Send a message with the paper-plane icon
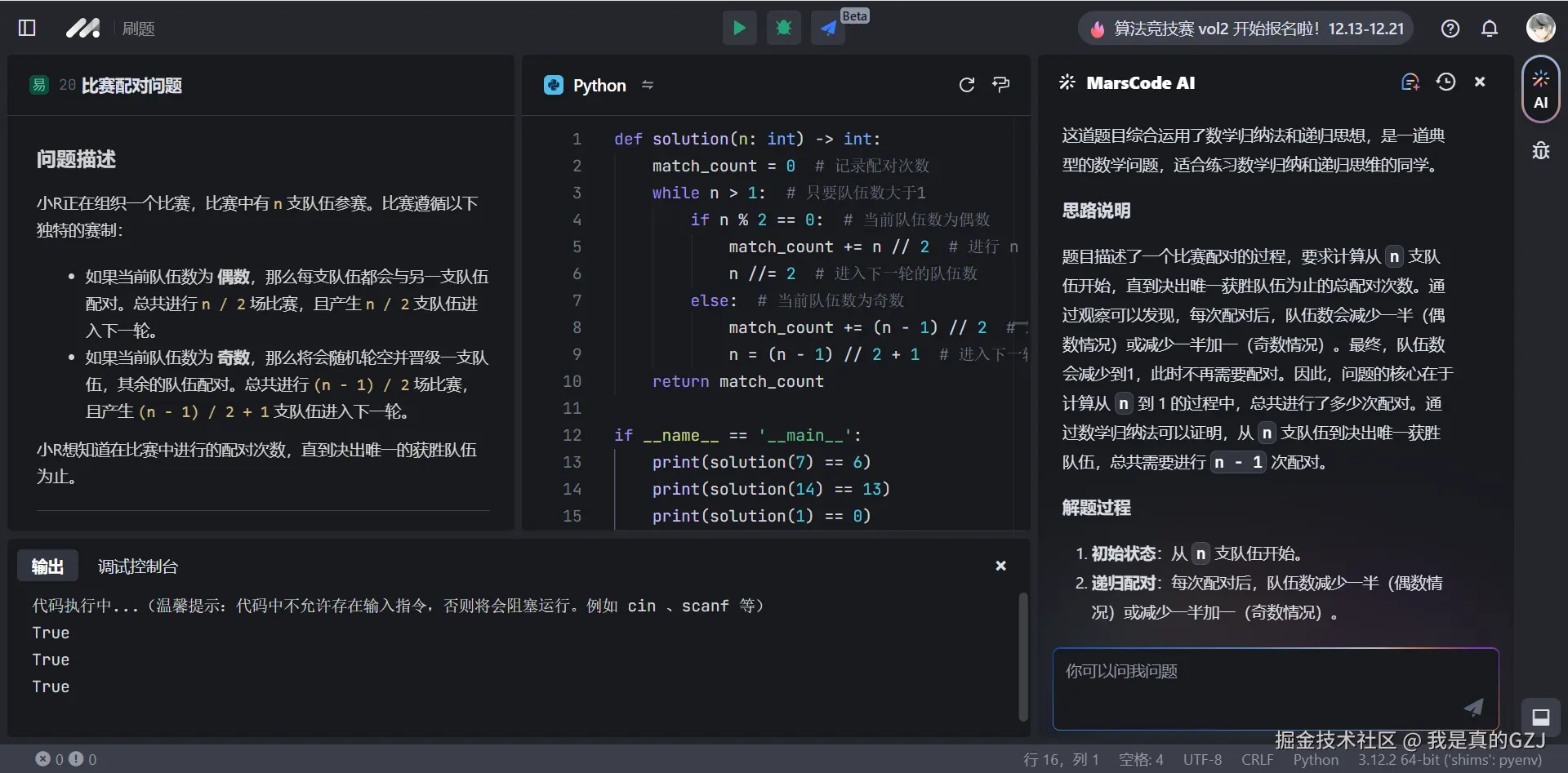The image size is (1568, 773). click(1473, 708)
